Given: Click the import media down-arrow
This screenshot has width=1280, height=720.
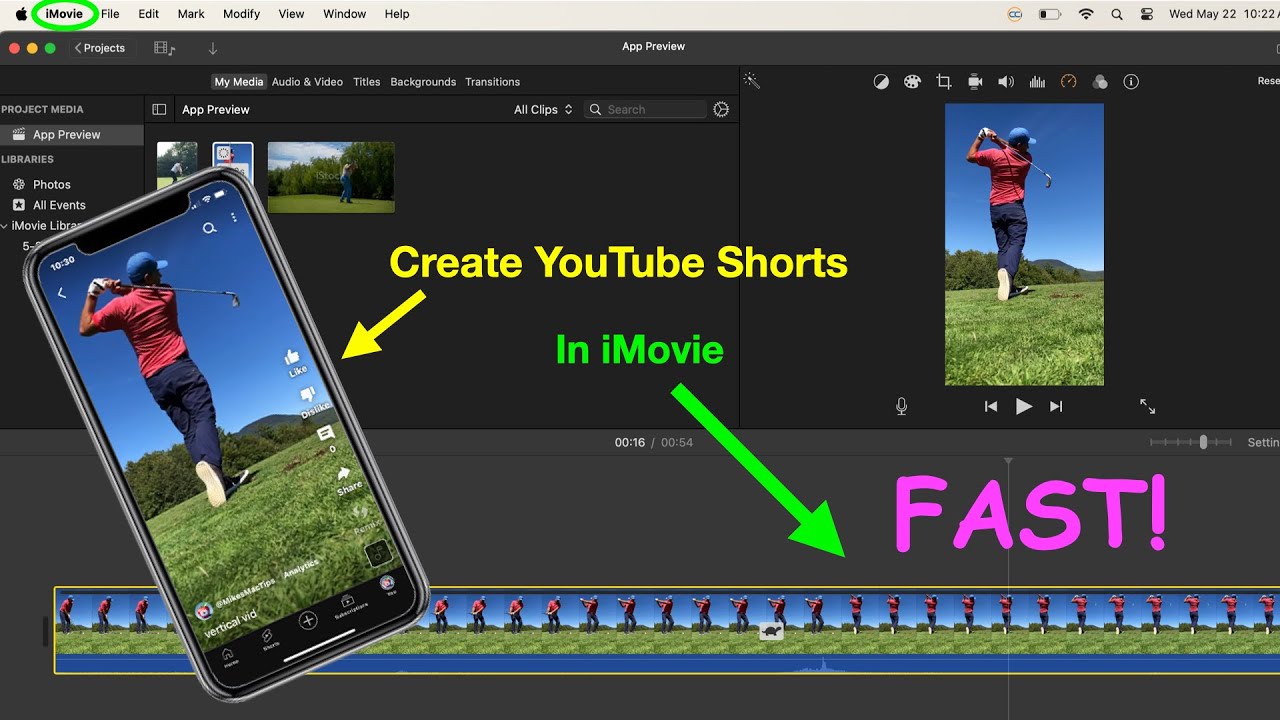Looking at the screenshot, I should tap(212, 48).
